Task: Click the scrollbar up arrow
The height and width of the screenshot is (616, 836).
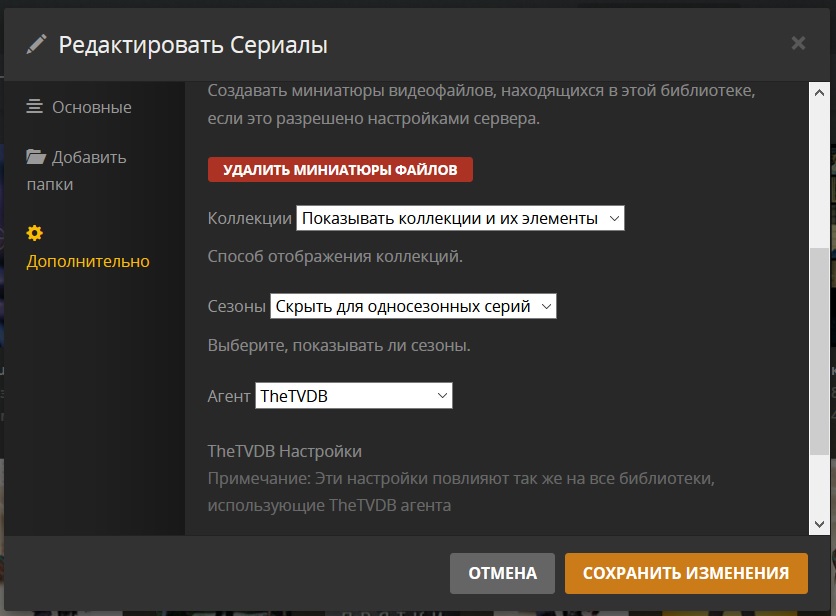Action: click(x=820, y=93)
